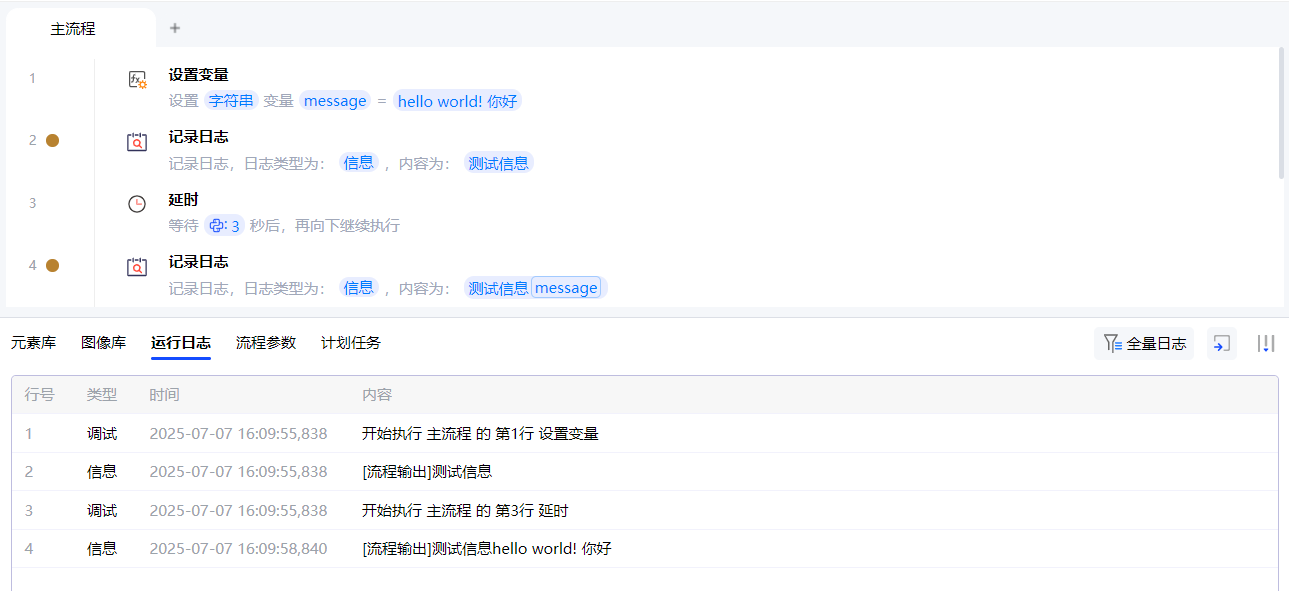Open the 字符串 variable type selector
The height and width of the screenshot is (591, 1289).
(x=231, y=101)
